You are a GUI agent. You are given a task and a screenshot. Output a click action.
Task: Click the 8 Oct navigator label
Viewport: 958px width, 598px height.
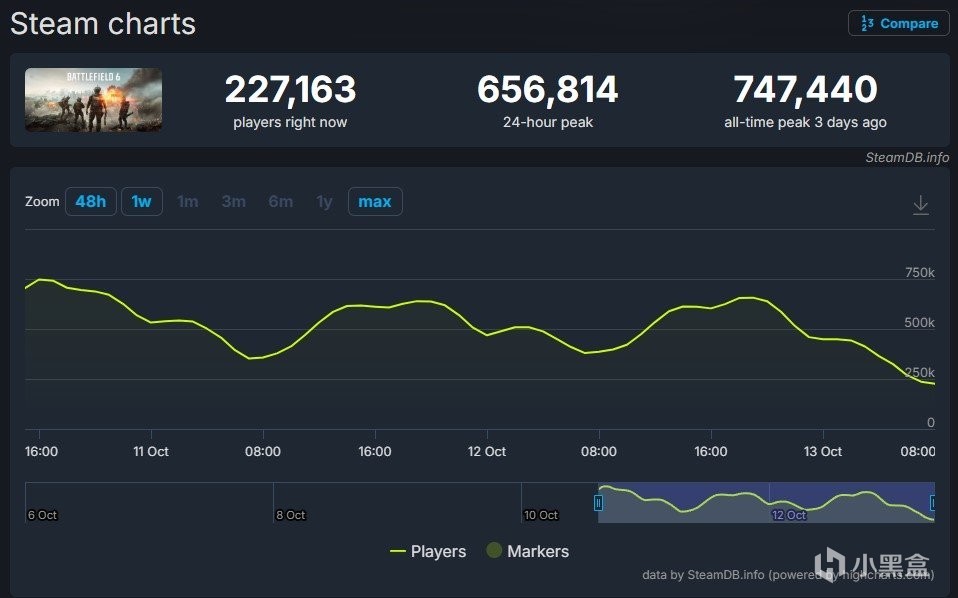click(x=290, y=515)
